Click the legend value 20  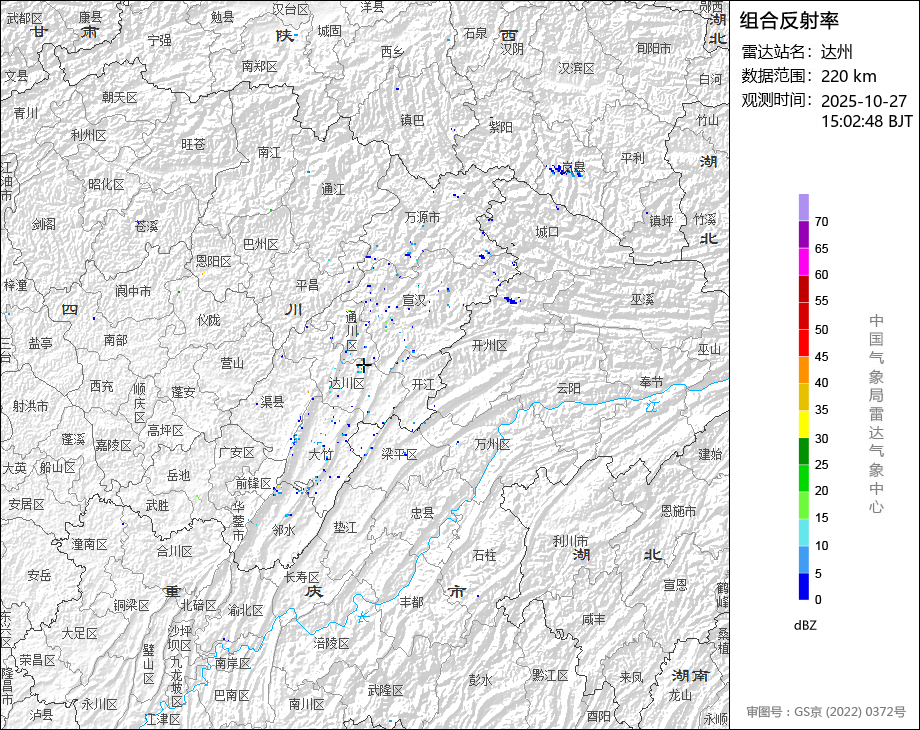click(821, 491)
